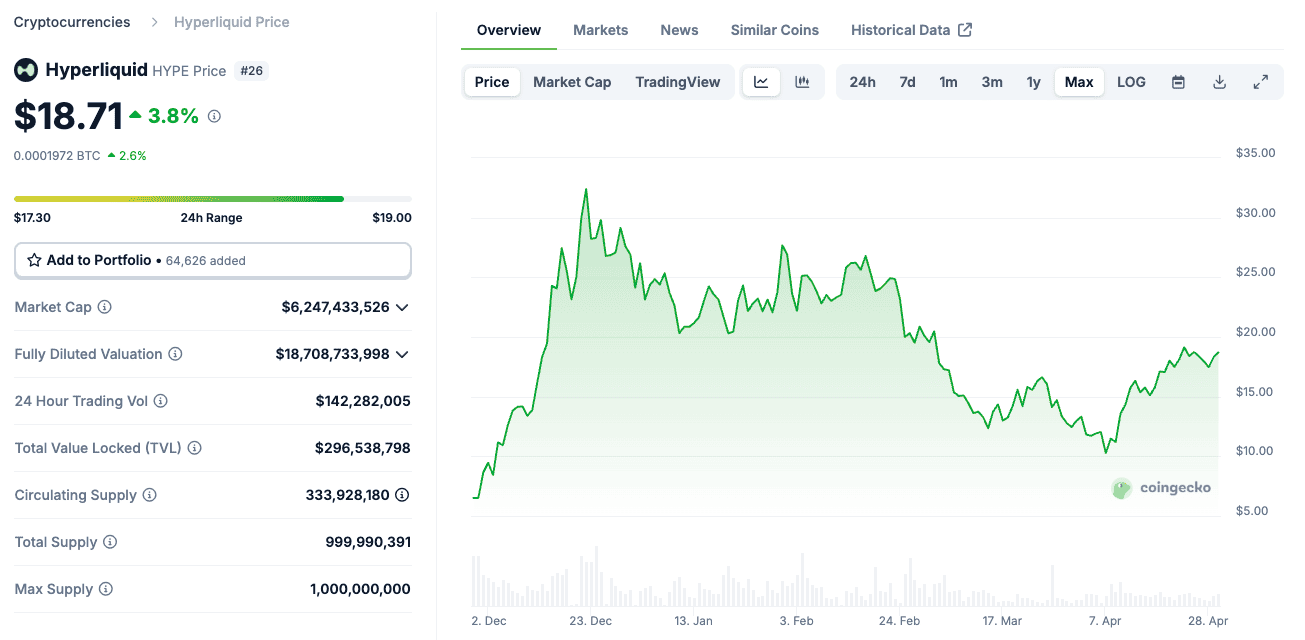Expand chart to fullscreen

pyautogui.click(x=1261, y=82)
